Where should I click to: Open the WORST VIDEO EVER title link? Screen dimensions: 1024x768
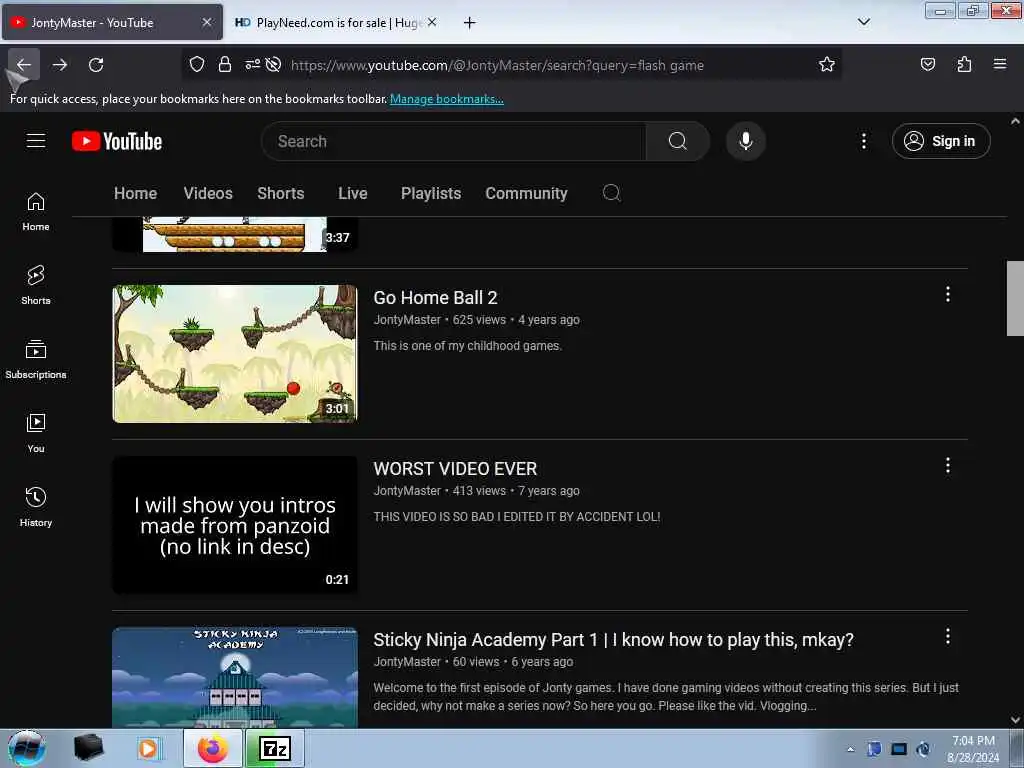click(455, 469)
